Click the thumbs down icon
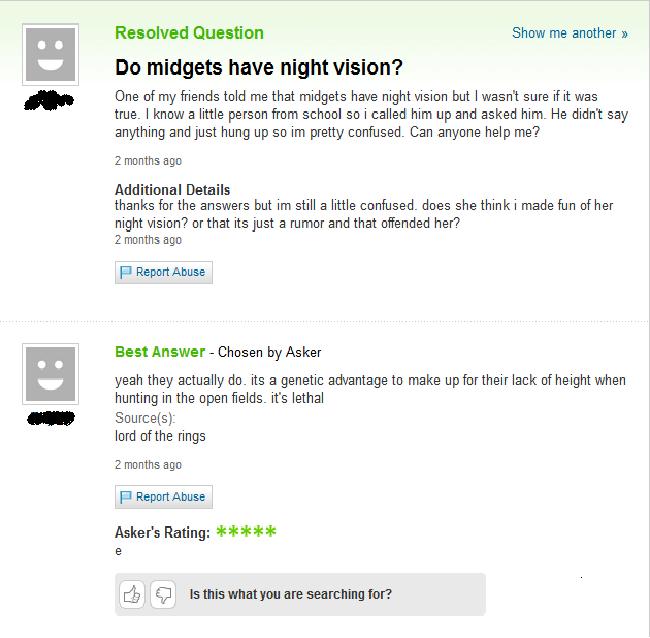This screenshot has height=638, width=650. 163,594
